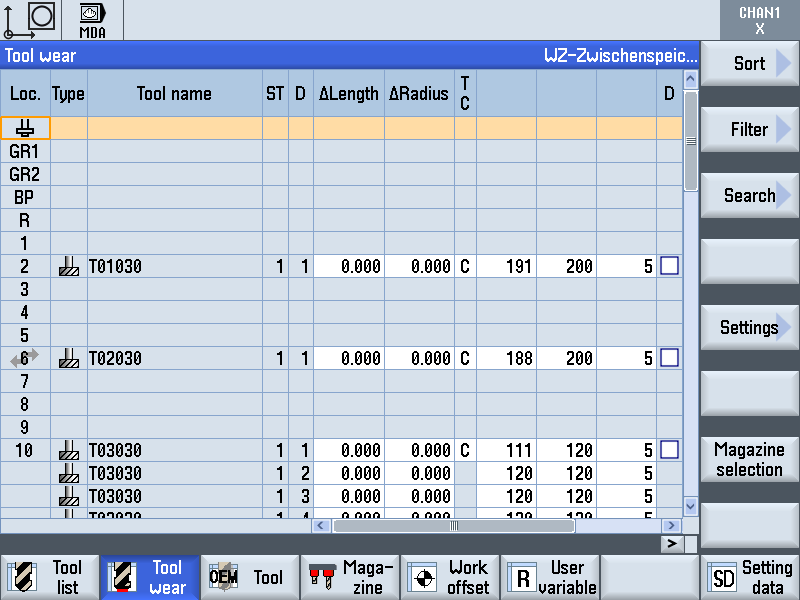Tick the D checkbox for T01030
800x600 pixels.
670,266
